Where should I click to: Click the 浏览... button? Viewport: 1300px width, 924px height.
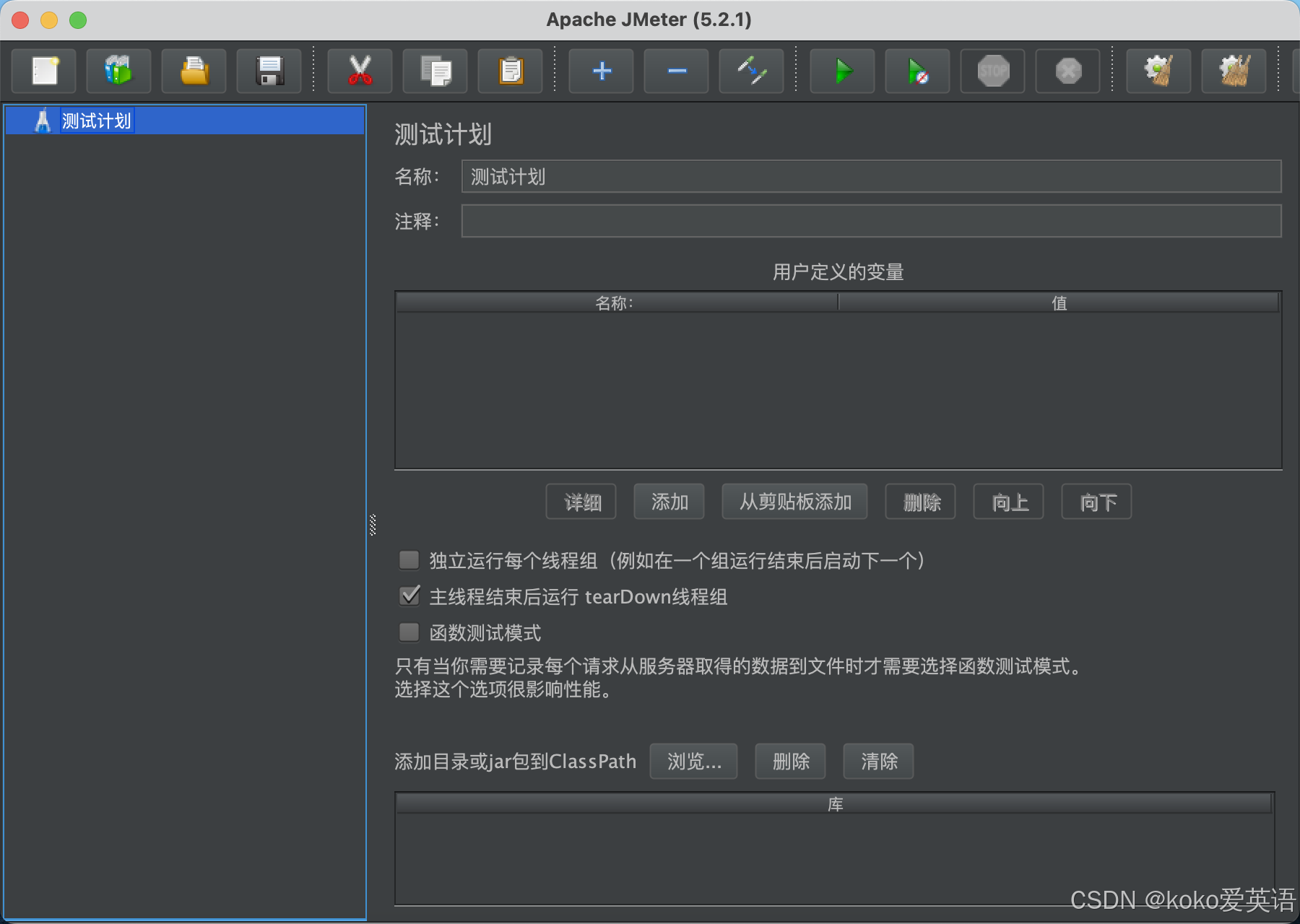(x=694, y=762)
